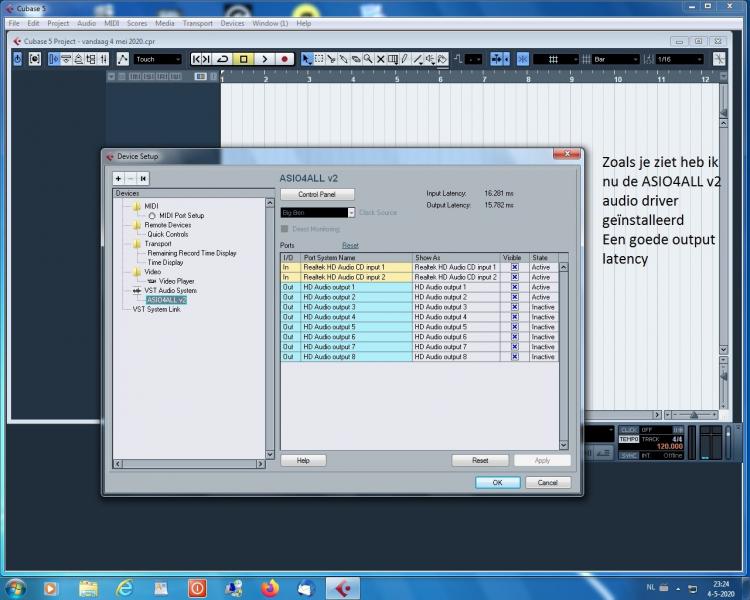Click the Ports Reset link
This screenshot has height=600, width=750.
coord(350,245)
